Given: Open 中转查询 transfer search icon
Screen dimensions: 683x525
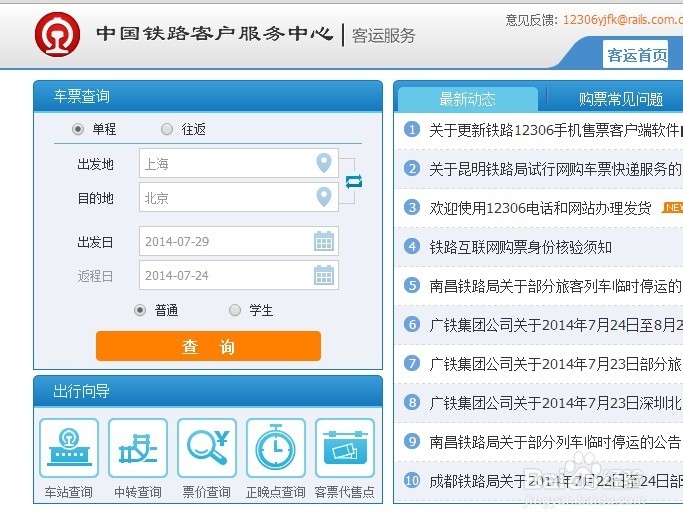Looking at the screenshot, I should pos(138,448).
